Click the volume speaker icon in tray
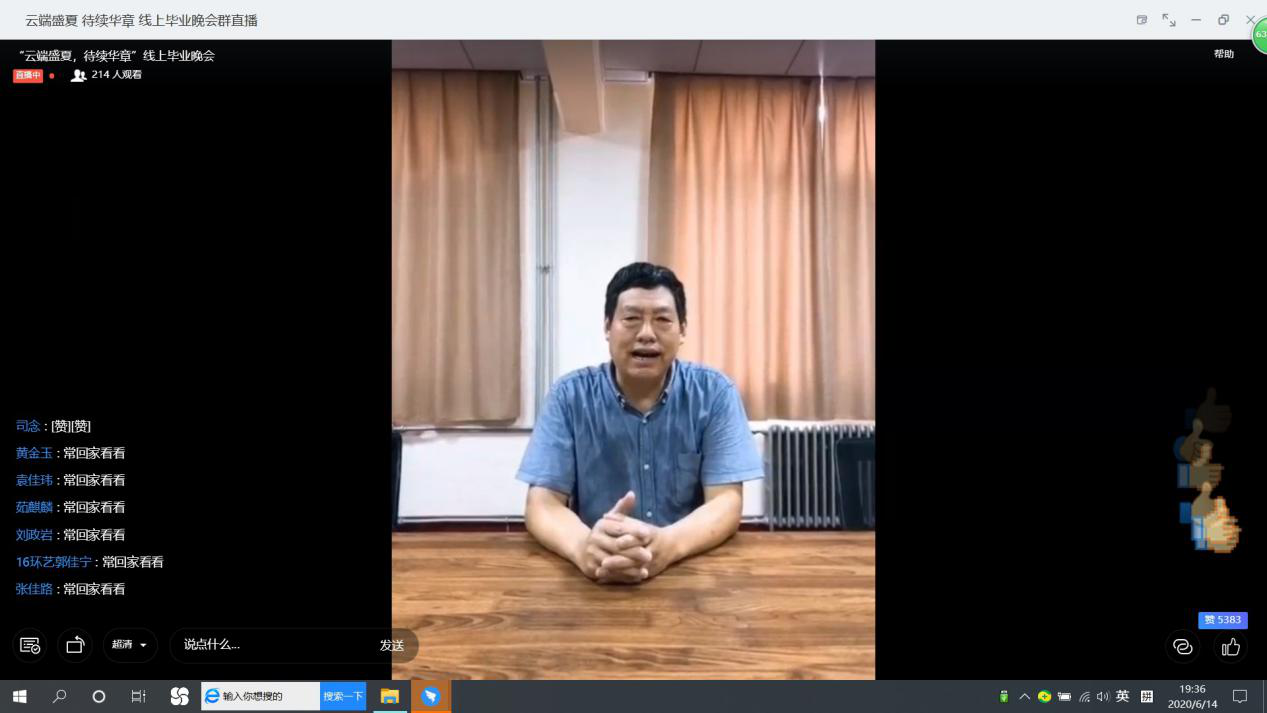This screenshot has height=713, width=1267. [1103, 697]
